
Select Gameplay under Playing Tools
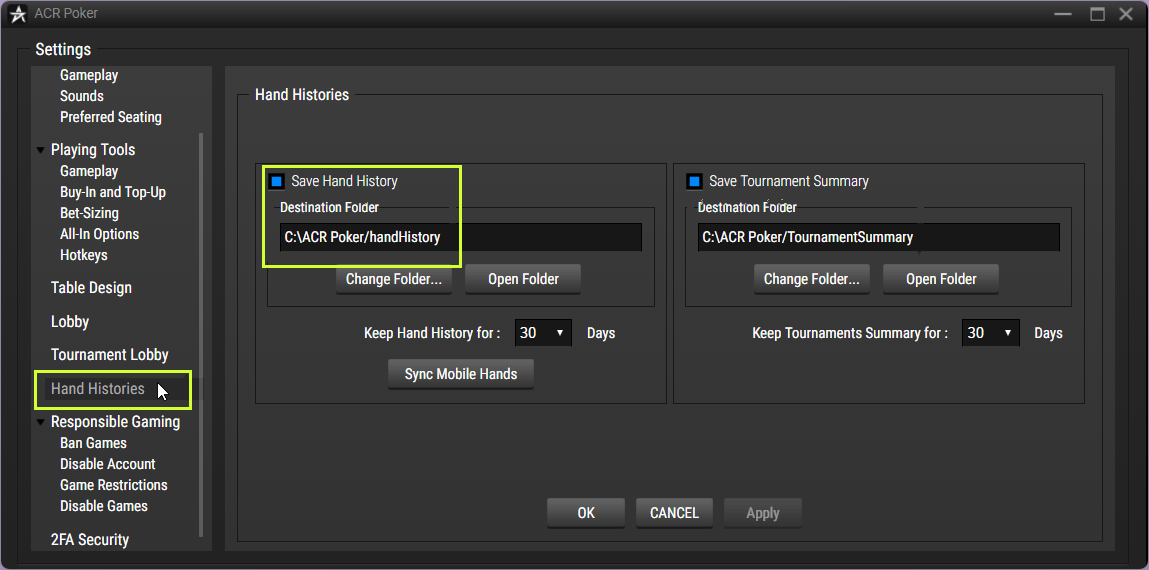click(89, 171)
